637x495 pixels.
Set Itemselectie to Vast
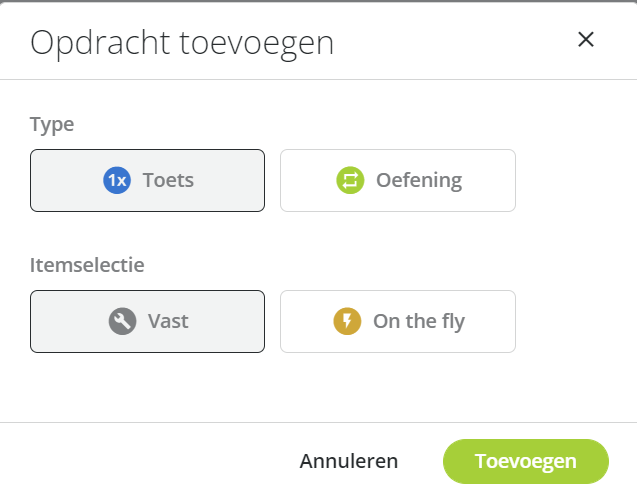point(147,321)
